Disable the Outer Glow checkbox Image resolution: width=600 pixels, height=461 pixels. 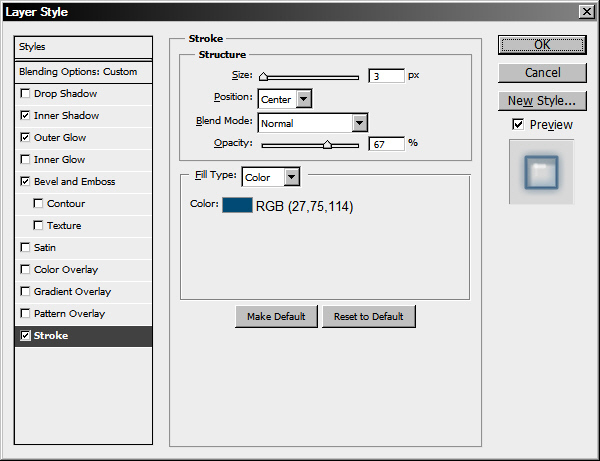point(25,138)
